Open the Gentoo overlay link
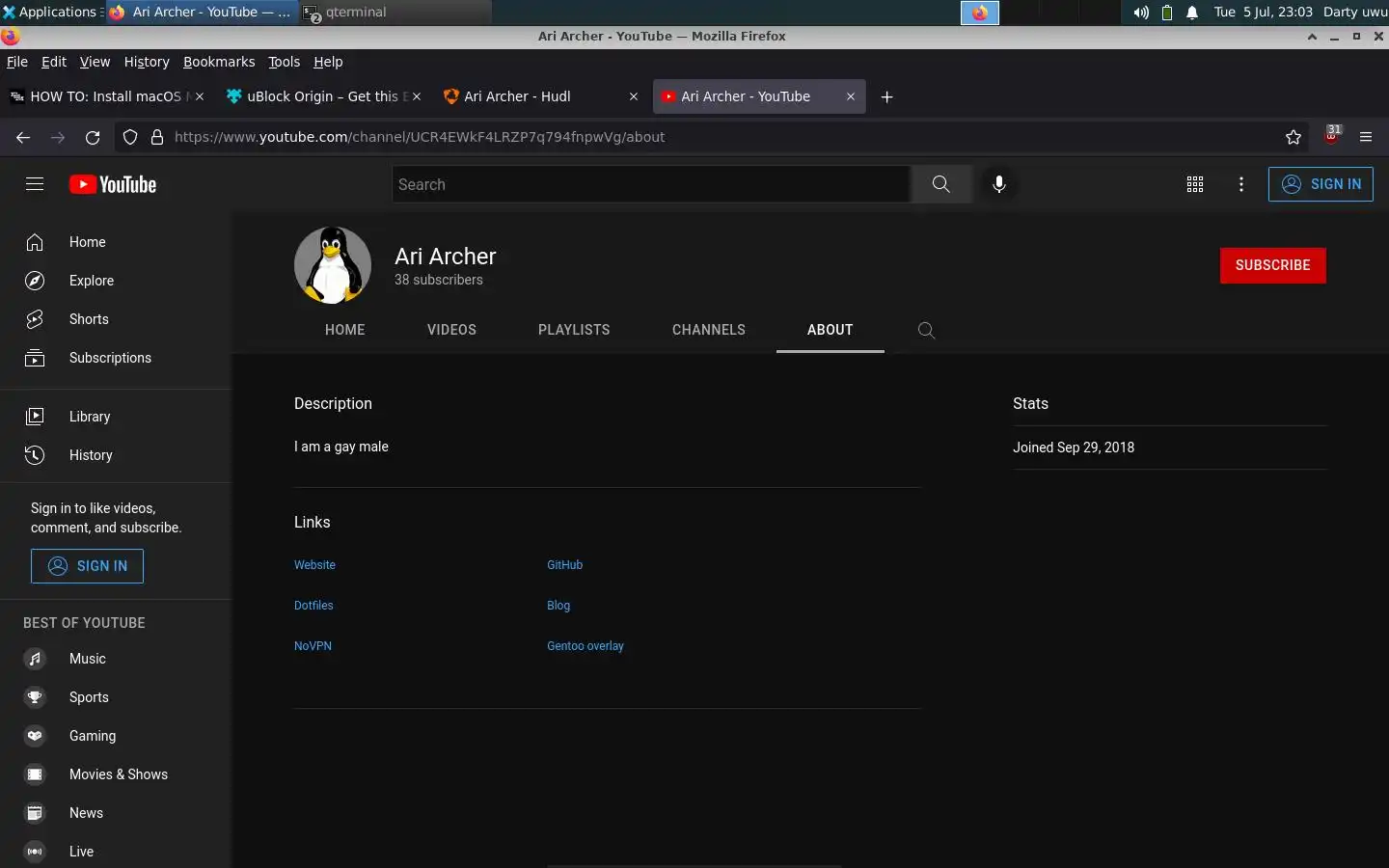This screenshot has height=868, width=1389. pyautogui.click(x=586, y=646)
